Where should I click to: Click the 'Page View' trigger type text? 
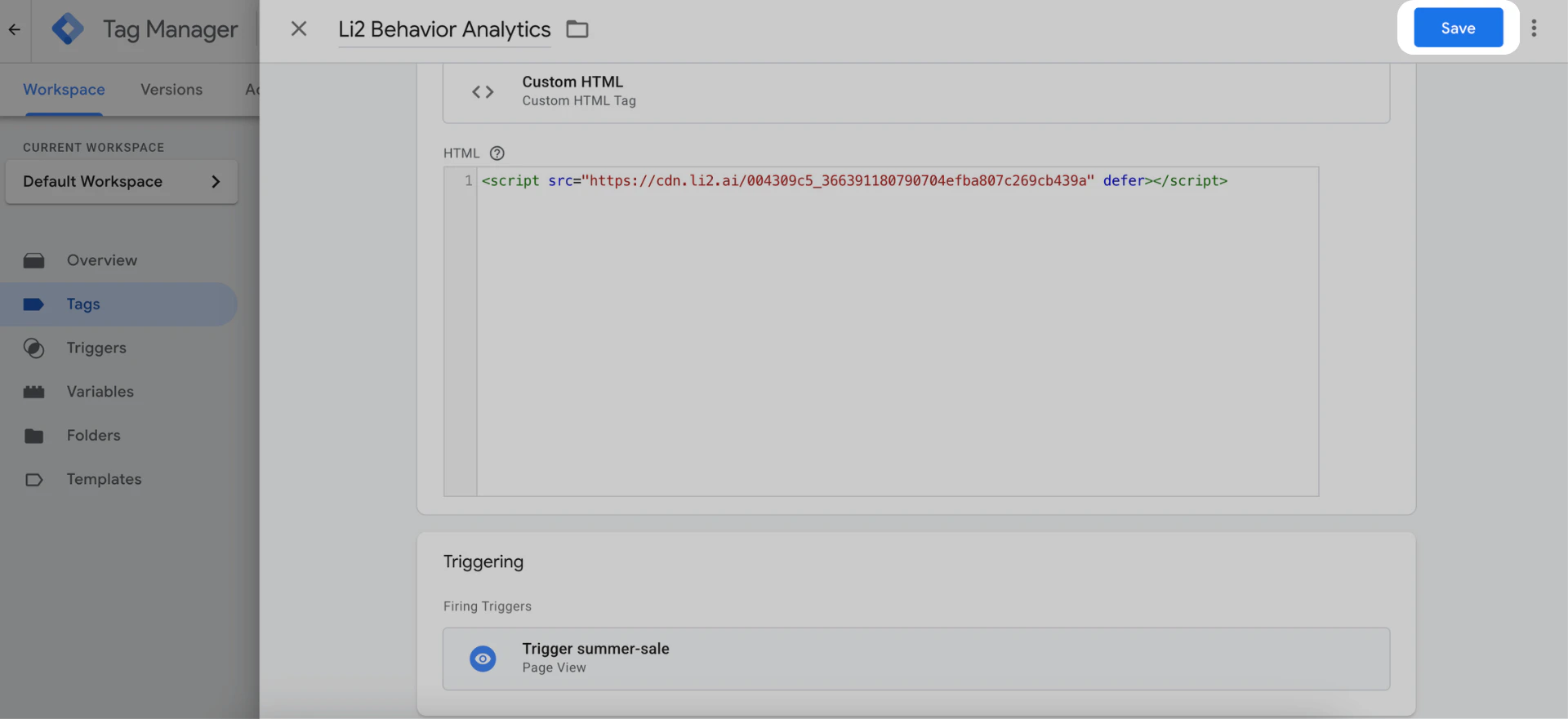point(555,668)
